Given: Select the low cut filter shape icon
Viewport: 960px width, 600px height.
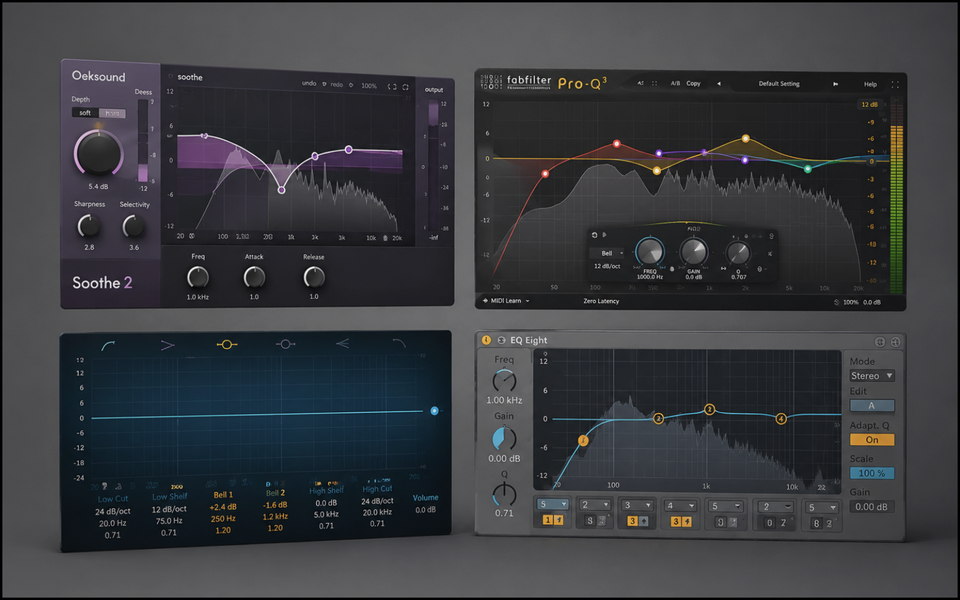Looking at the screenshot, I should [108, 346].
